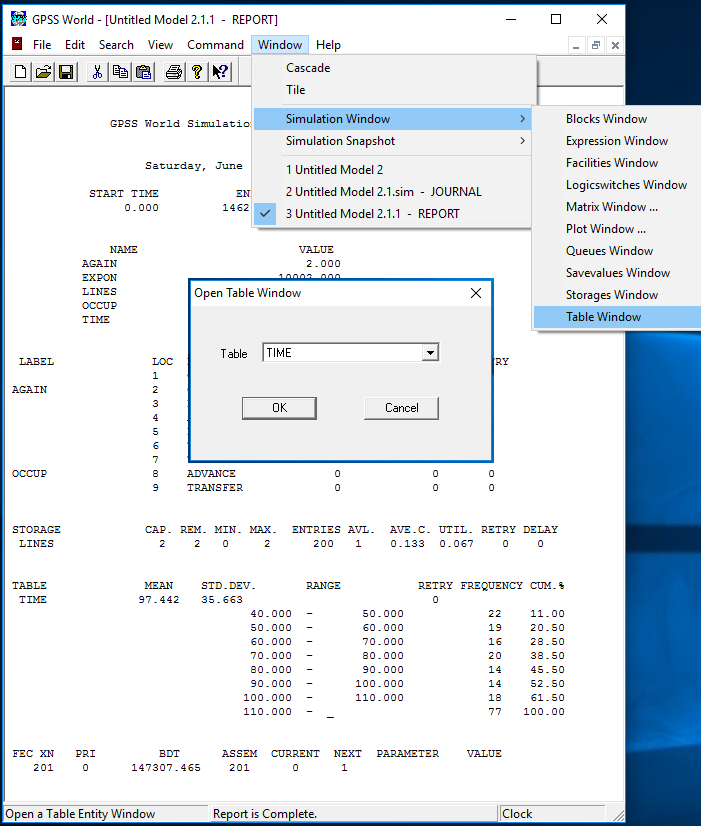703x826 pixels.
Task: Open Queues Window
Action: (617, 251)
